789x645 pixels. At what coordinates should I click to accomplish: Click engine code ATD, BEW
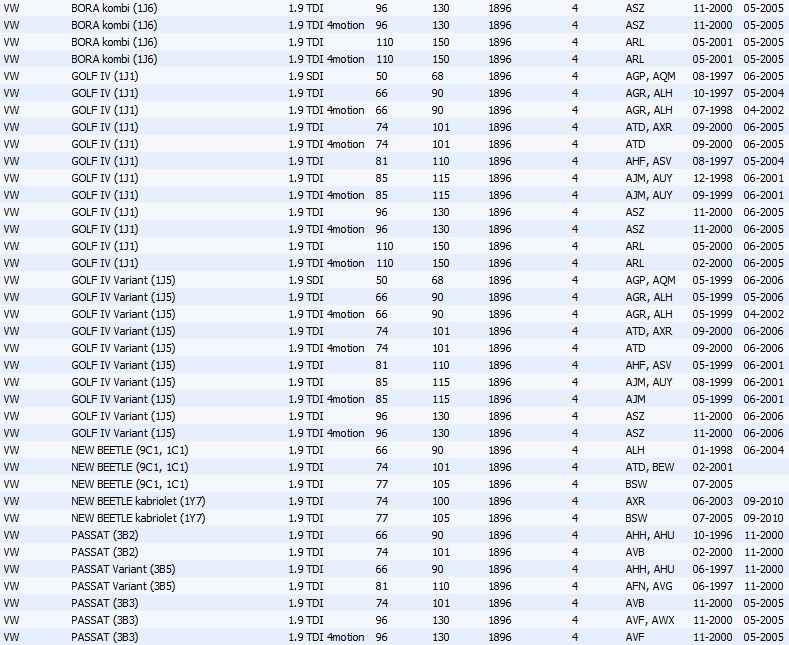[650, 467]
